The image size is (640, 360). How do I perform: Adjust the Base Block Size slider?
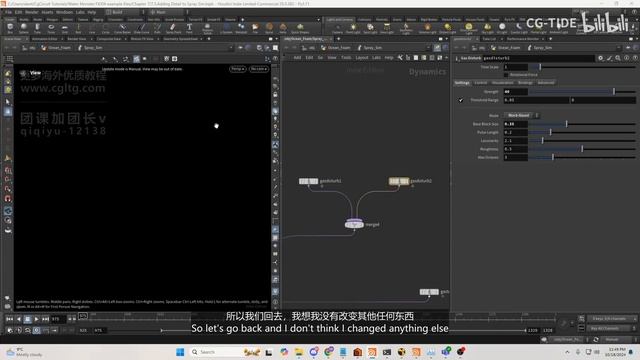tap(582, 124)
